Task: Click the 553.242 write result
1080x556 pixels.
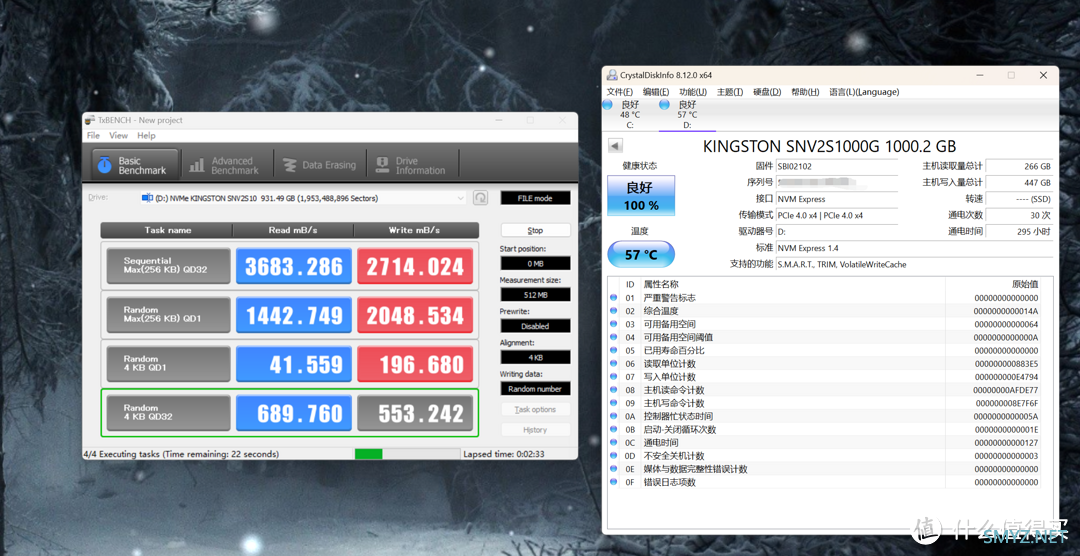Action: pos(415,413)
